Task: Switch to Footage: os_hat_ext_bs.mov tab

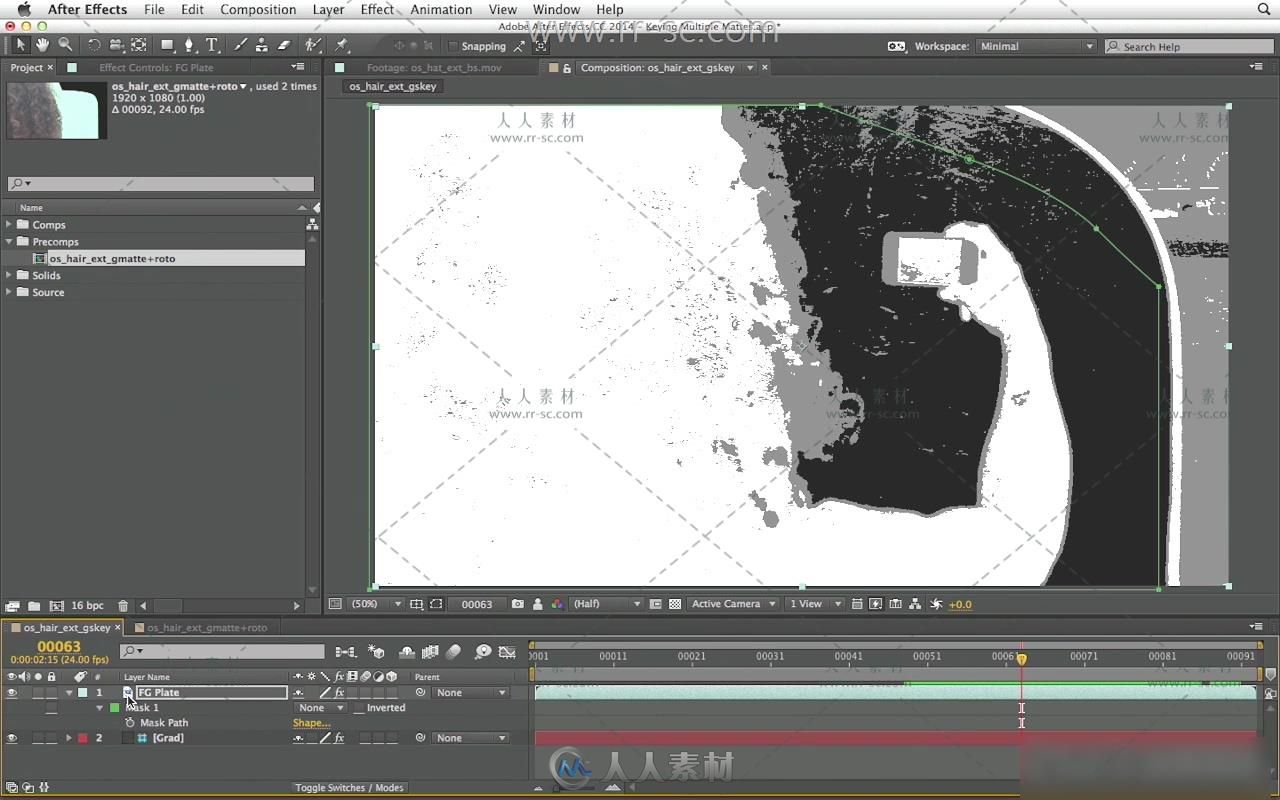Action: [434, 68]
